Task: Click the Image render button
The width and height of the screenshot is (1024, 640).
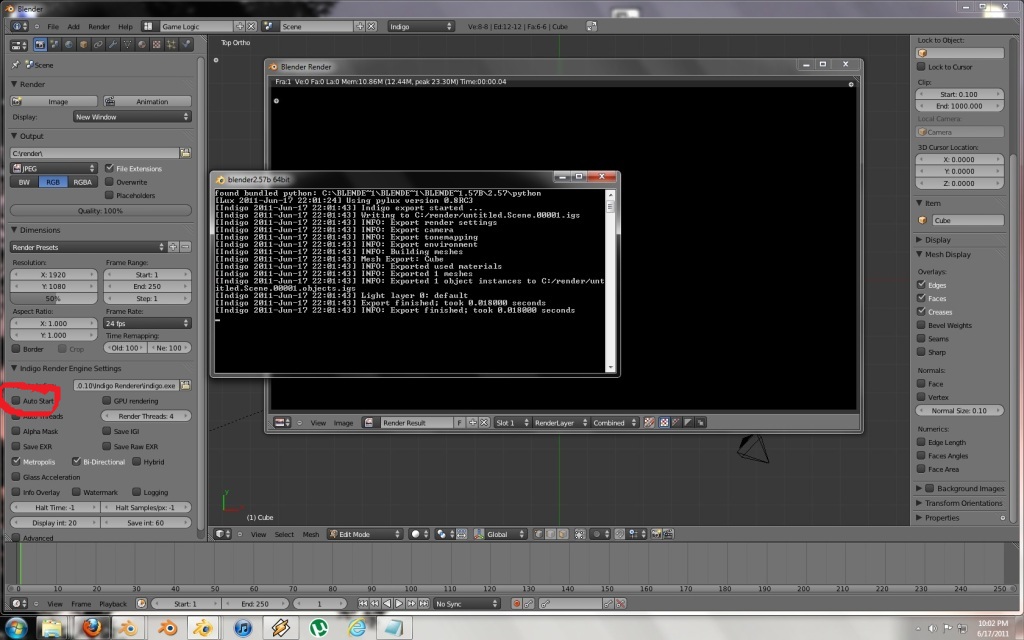Action: tap(53, 101)
